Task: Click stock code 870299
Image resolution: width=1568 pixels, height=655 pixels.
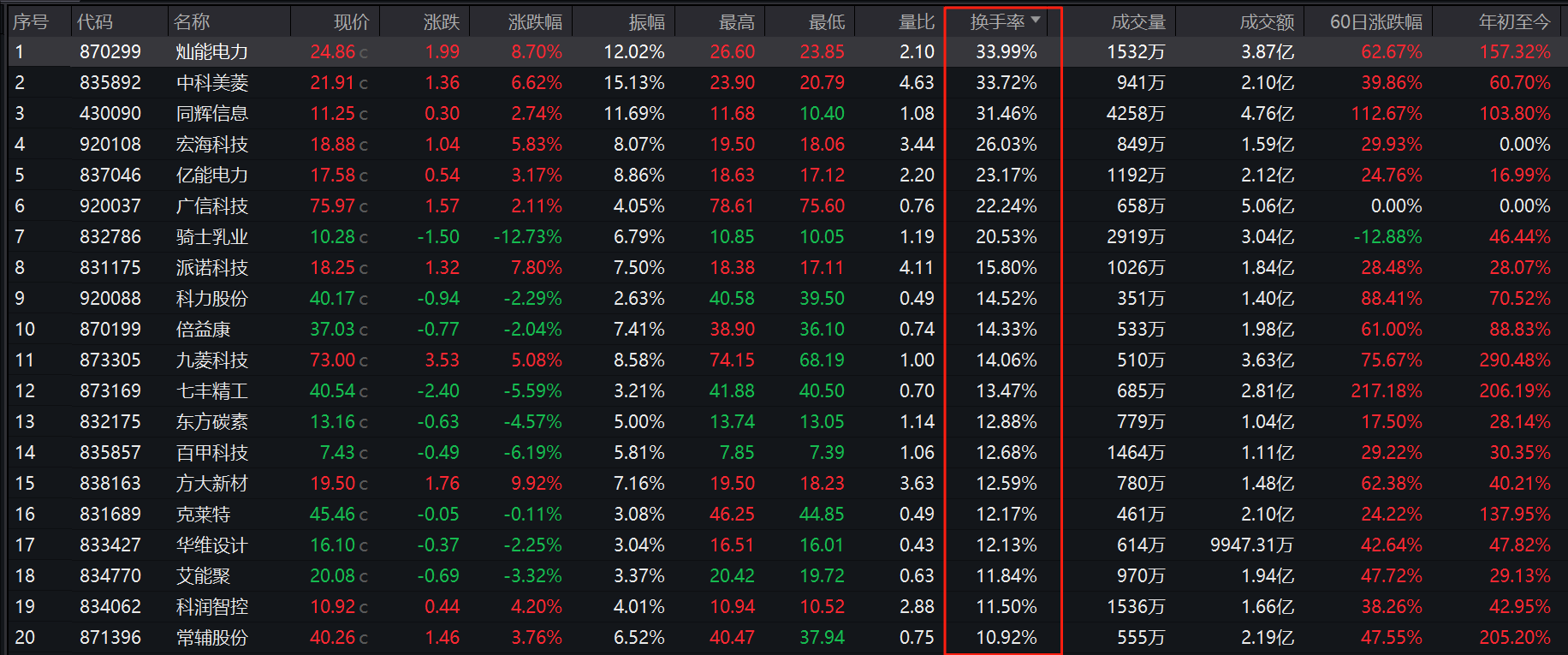Action: click(x=110, y=51)
